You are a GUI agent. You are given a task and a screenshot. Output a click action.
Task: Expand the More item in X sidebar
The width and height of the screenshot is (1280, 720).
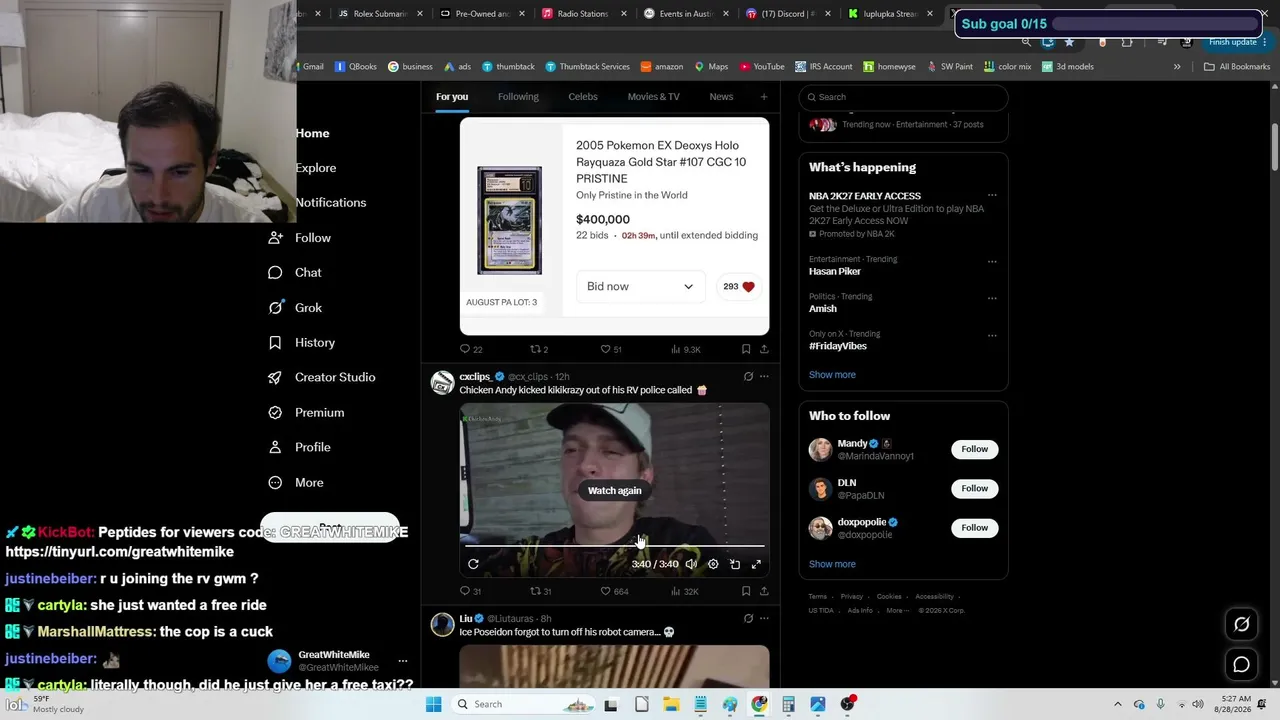click(297, 482)
